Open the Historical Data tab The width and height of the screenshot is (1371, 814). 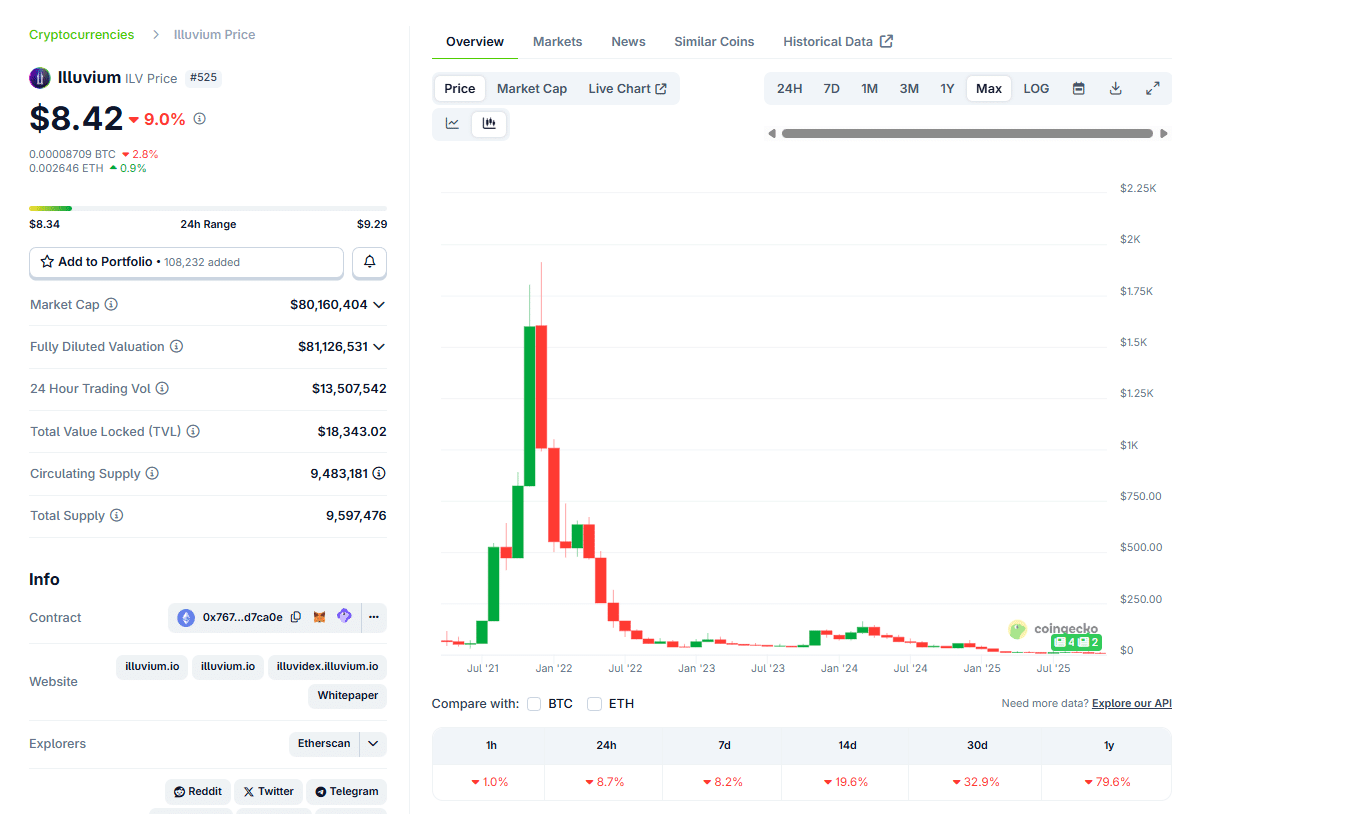[829, 41]
